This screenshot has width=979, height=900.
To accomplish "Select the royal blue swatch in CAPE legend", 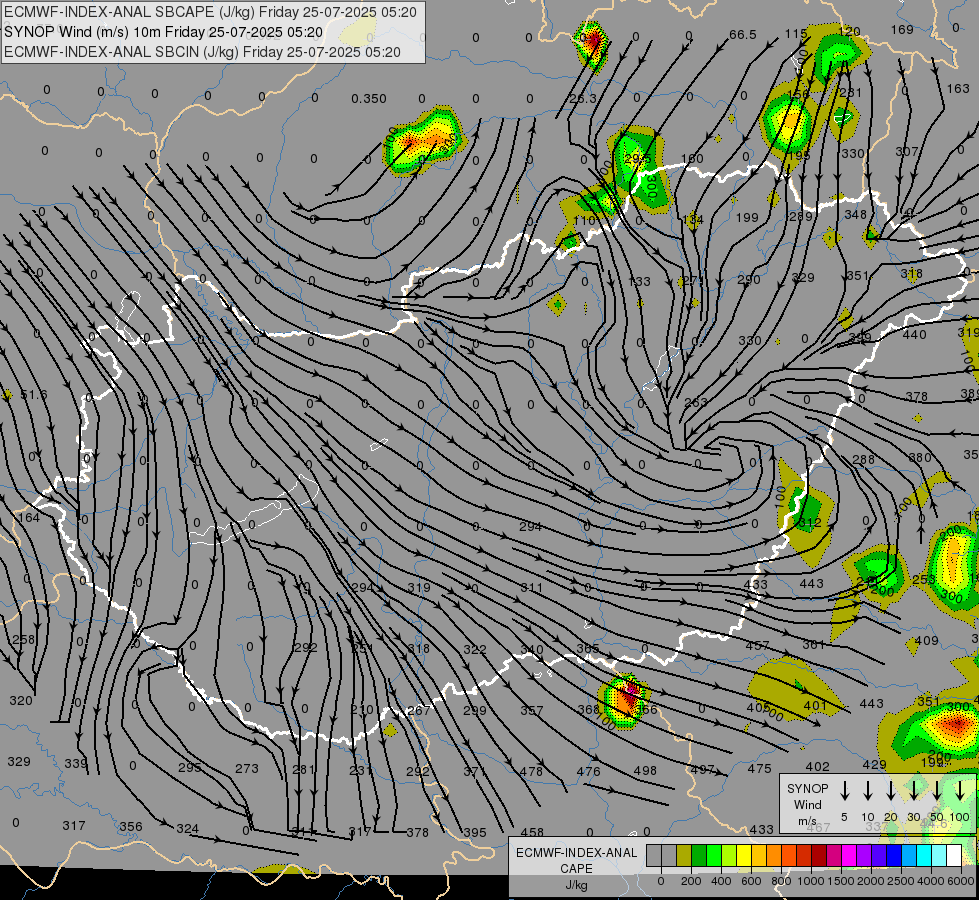I will pyautogui.click(x=893, y=856).
